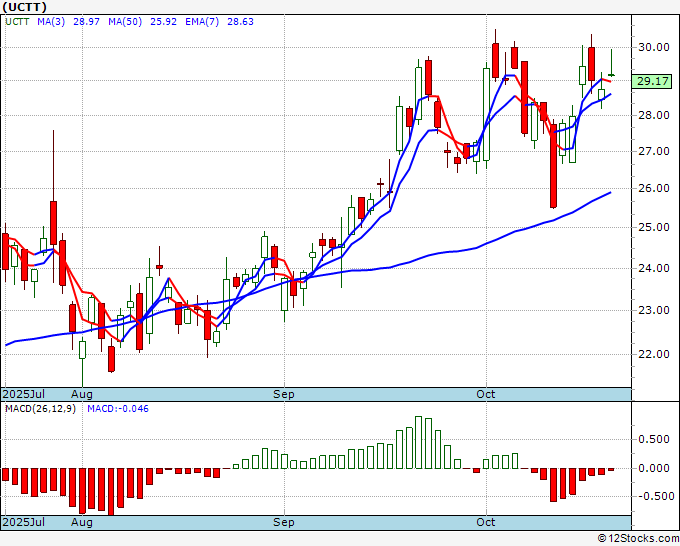The image size is (680, 546).
Task: Click Oct on the MACD time axis
Action: click(486, 522)
